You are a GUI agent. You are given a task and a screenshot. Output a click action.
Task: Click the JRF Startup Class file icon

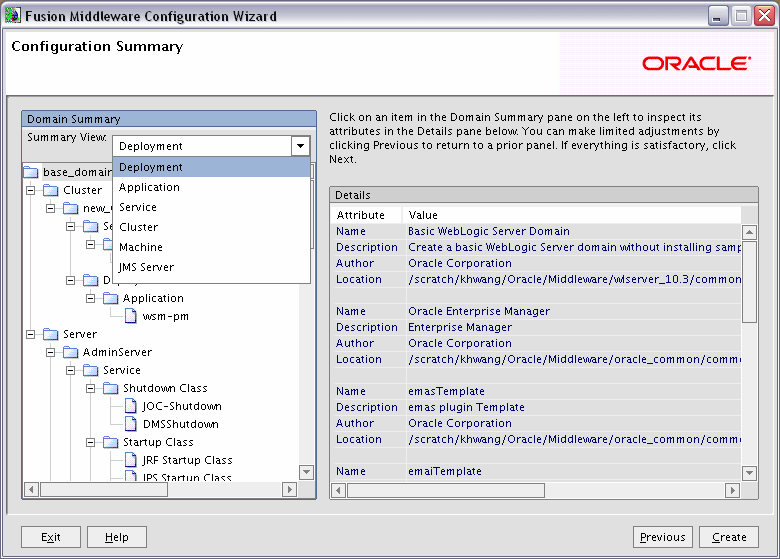coord(130,460)
